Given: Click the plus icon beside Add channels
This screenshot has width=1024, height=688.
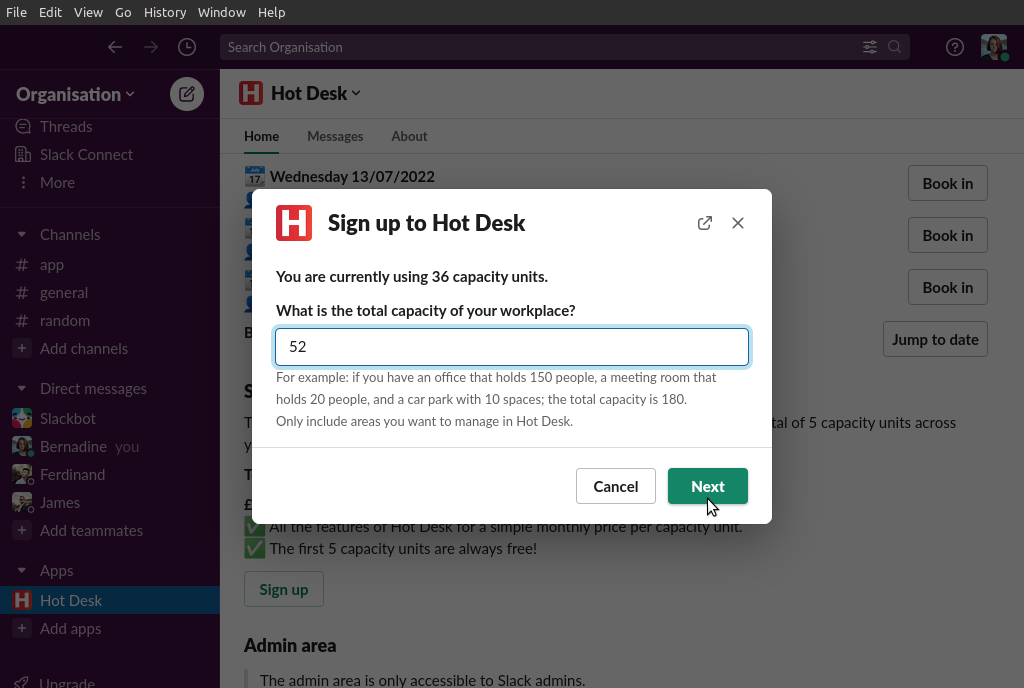Looking at the screenshot, I should [22, 349].
